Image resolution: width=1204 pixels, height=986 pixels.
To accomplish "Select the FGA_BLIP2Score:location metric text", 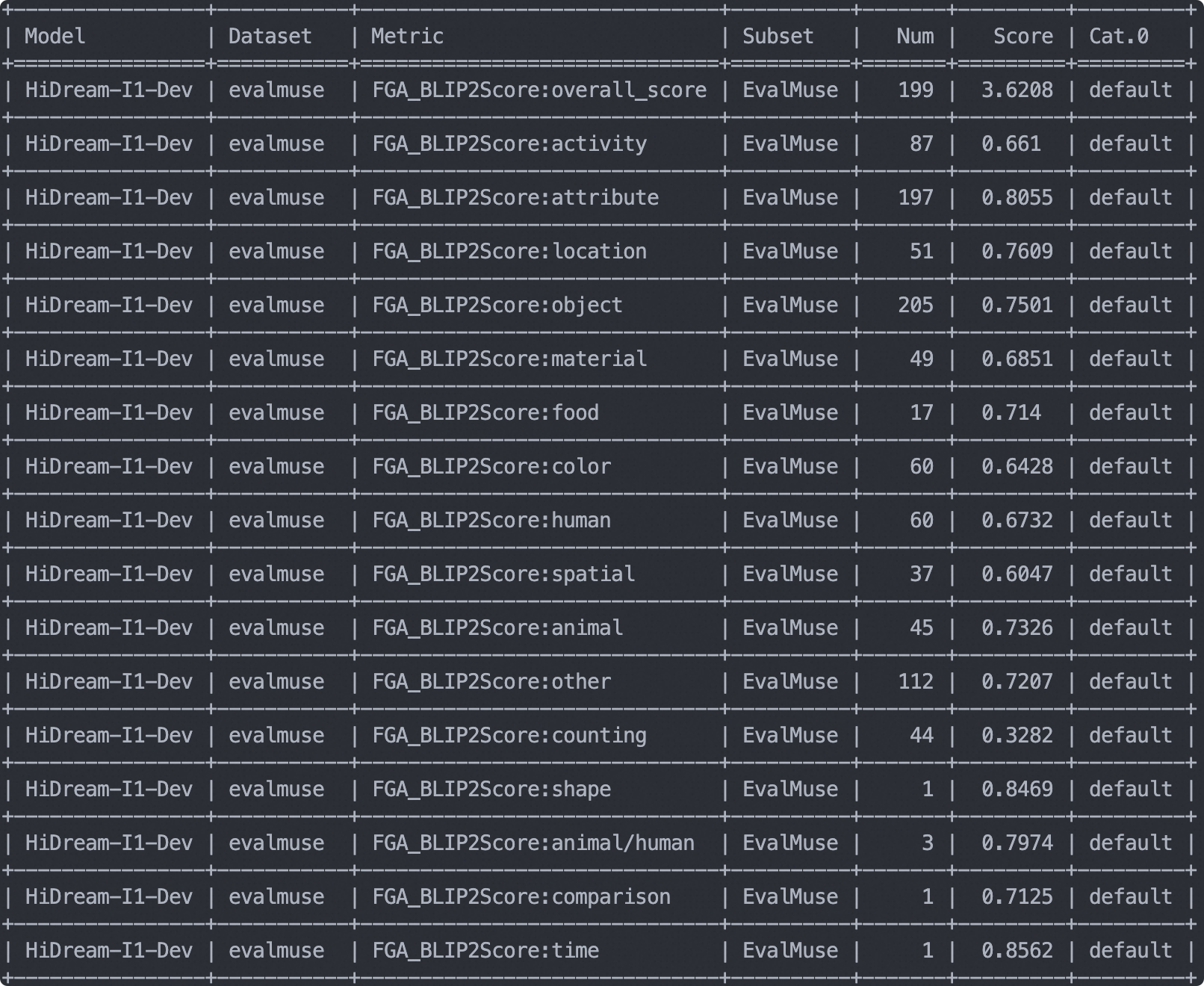I will coord(509,252).
